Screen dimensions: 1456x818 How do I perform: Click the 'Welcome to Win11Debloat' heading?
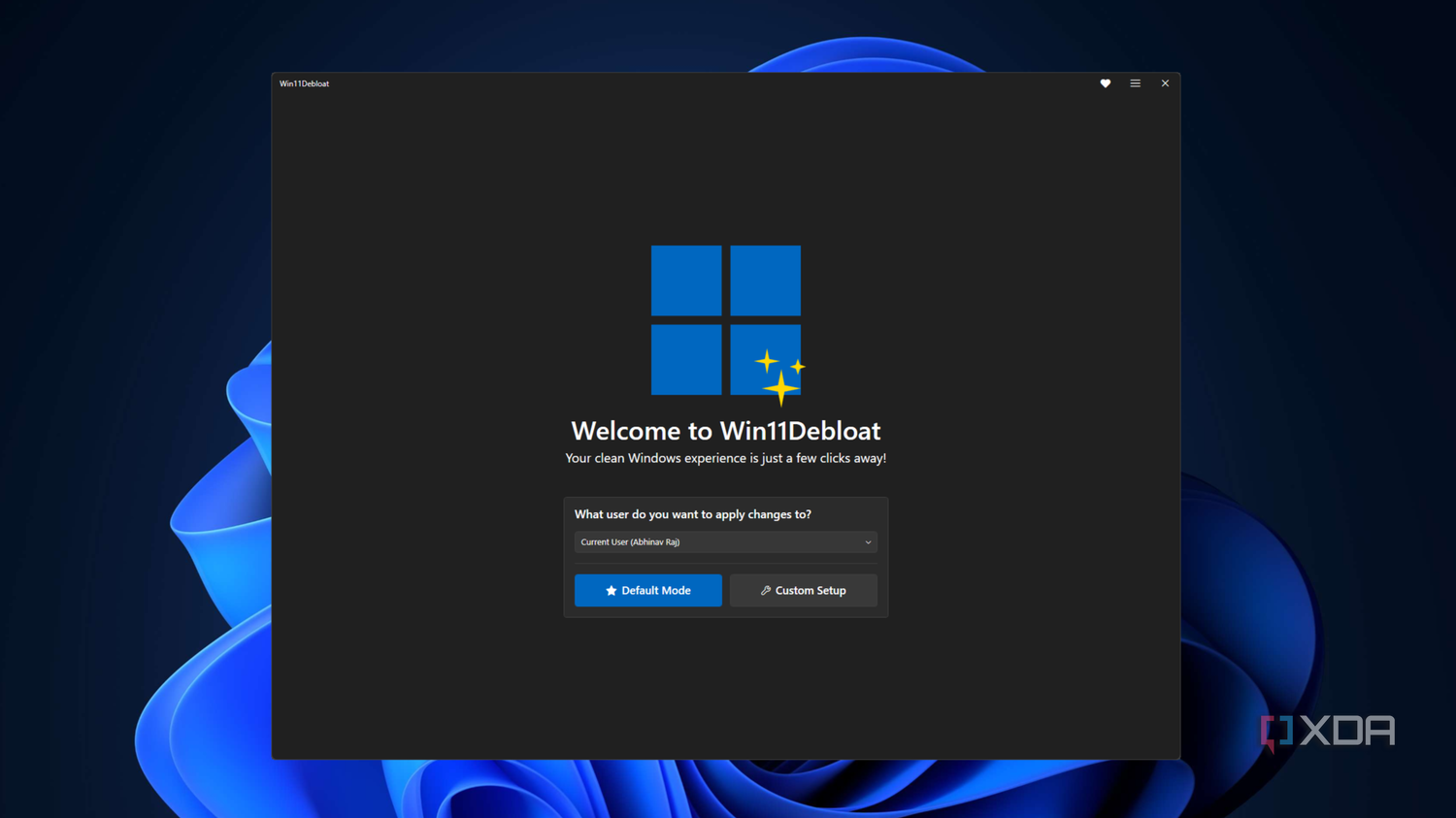pyautogui.click(x=726, y=431)
